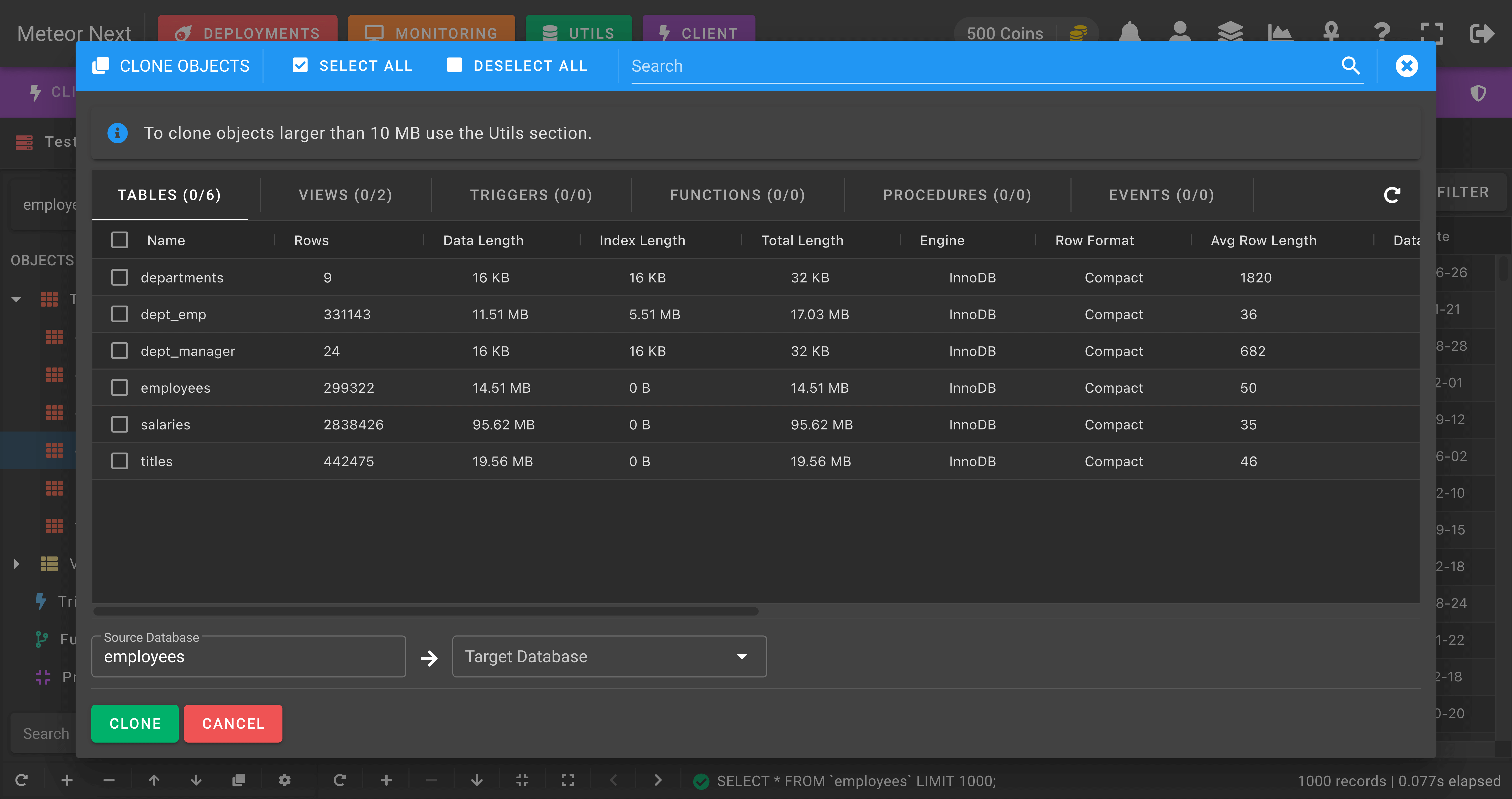Open the help question mark
Image resolution: width=1512 pixels, height=799 pixels.
click(x=1382, y=33)
